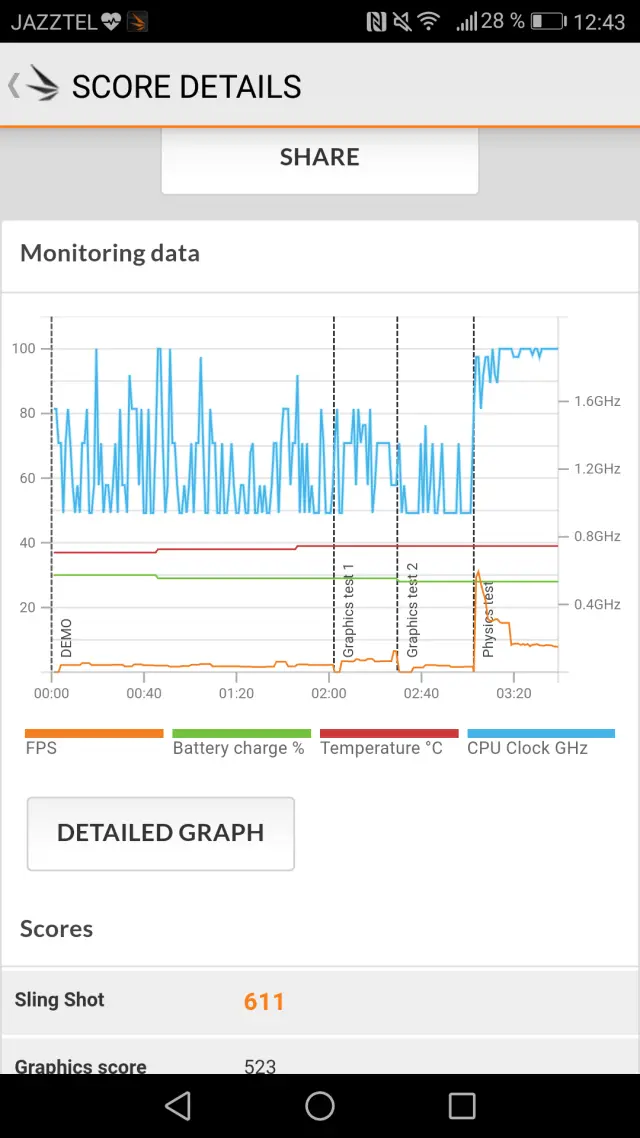Tap the battery status icon
Viewport: 640px width, 1138px height.
(547, 21)
